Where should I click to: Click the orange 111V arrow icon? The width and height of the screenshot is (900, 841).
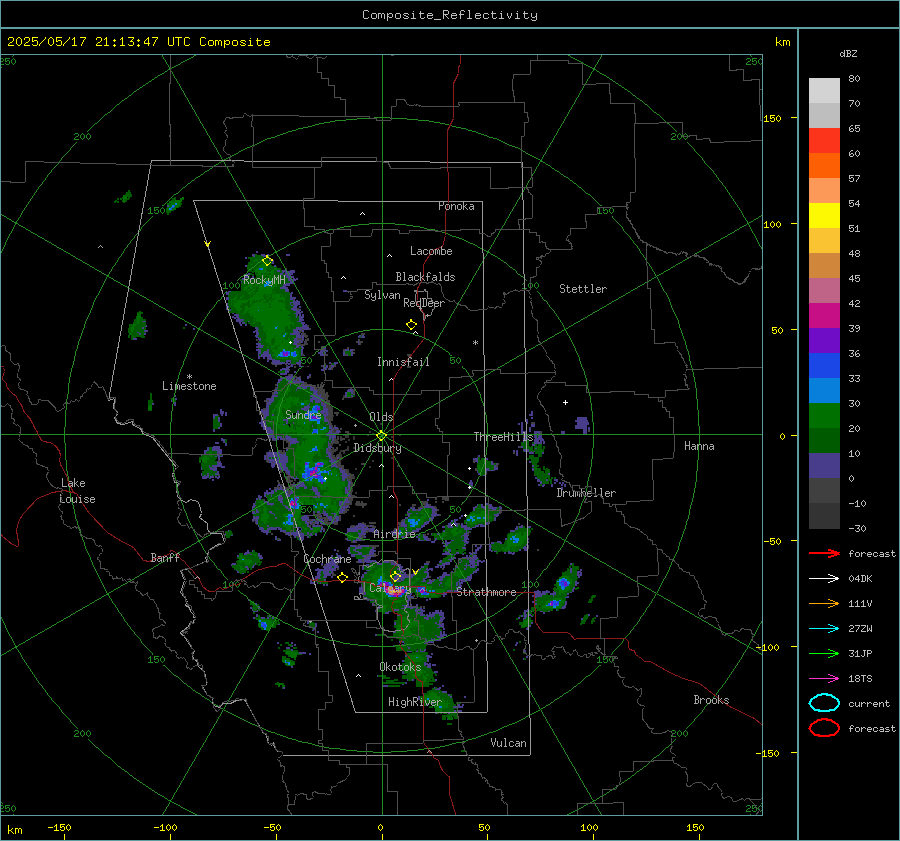click(x=824, y=603)
